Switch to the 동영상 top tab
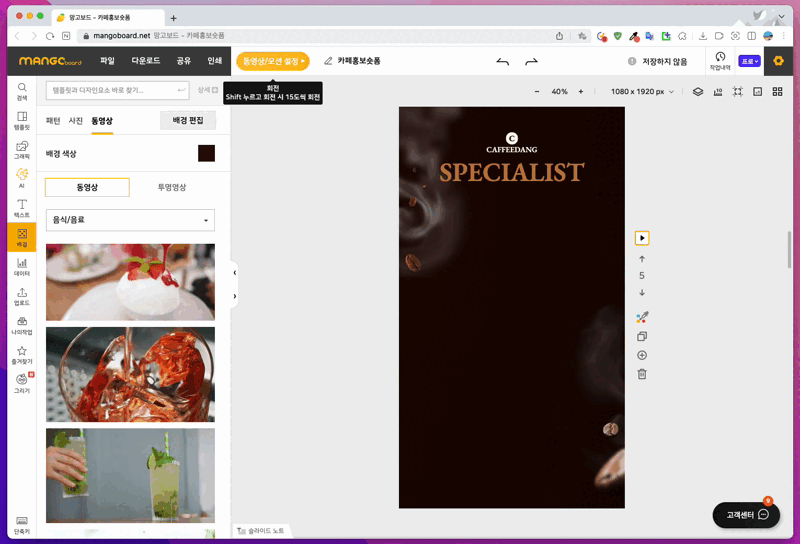The image size is (800, 544). 102,121
